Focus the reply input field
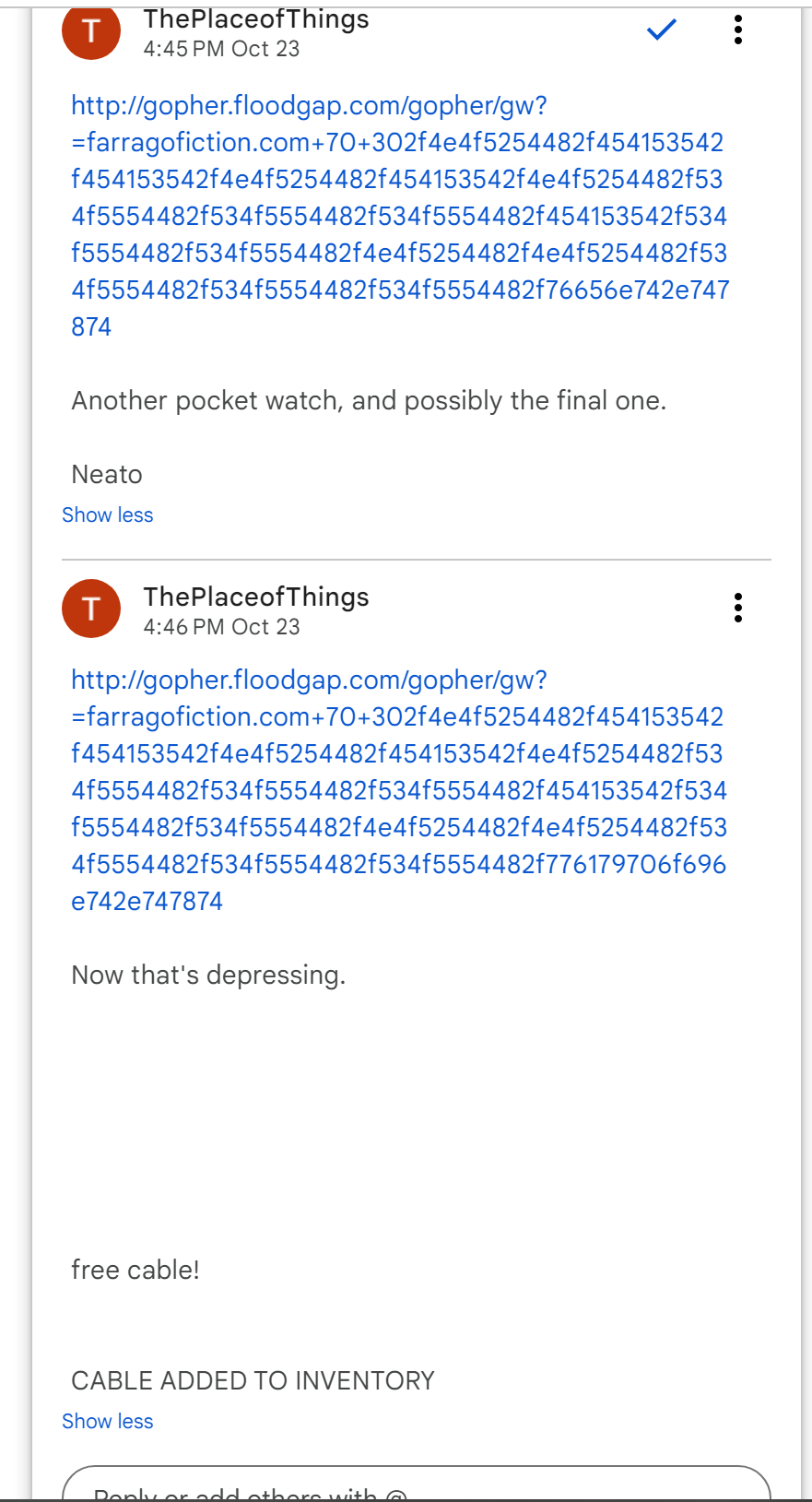Image resolution: width=812 pixels, height=1502 pixels. pyautogui.click(x=415, y=1486)
